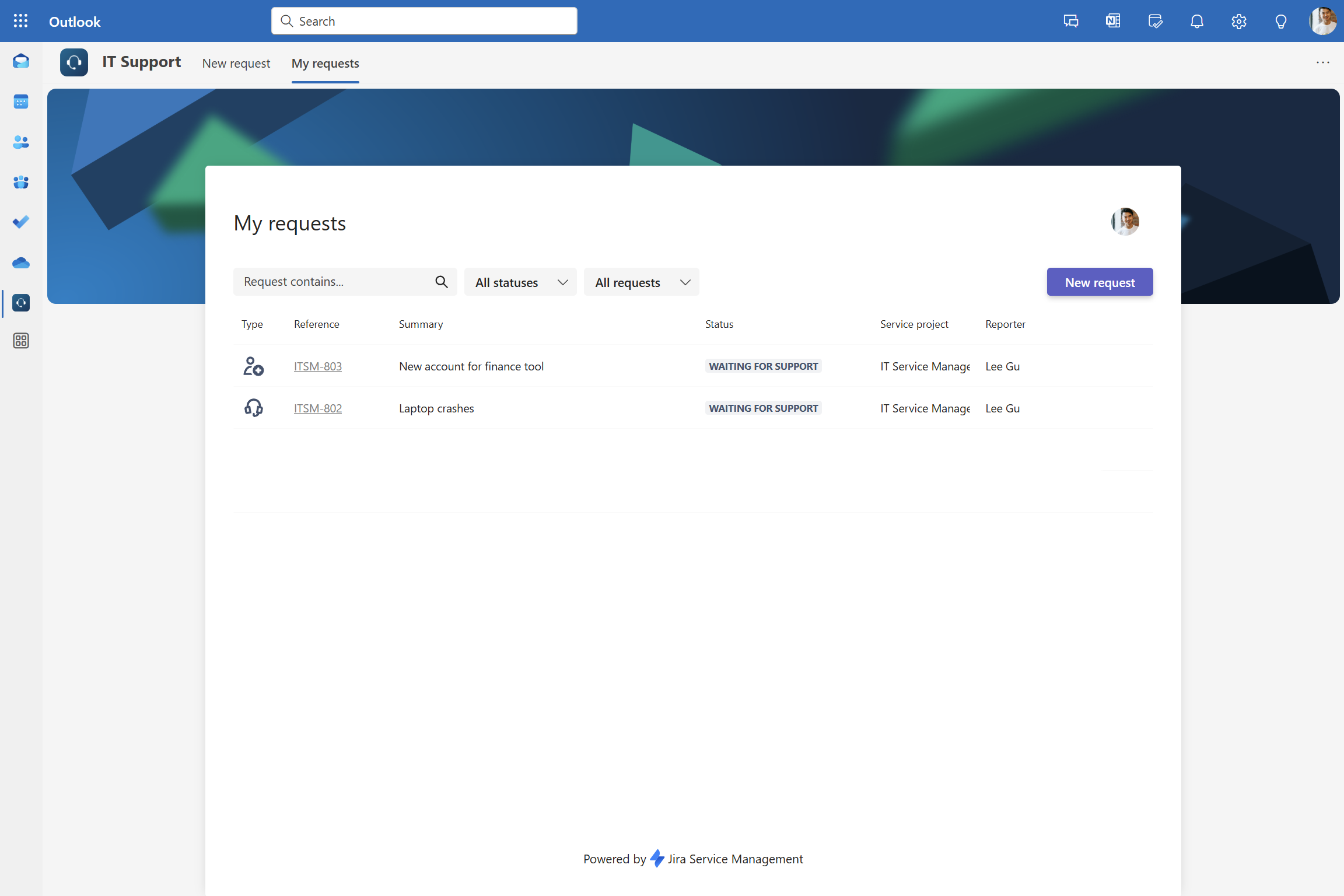Open the ITSM-803 reference link
This screenshot has width=1344, height=896.
318,366
